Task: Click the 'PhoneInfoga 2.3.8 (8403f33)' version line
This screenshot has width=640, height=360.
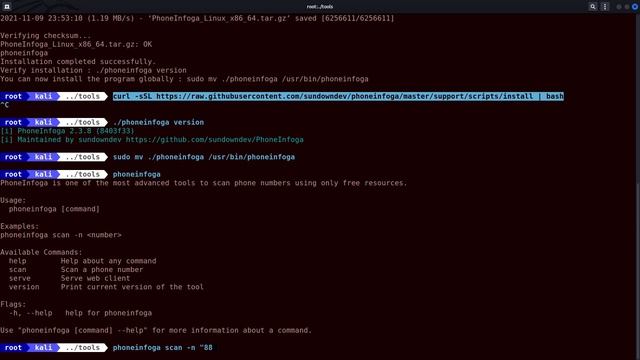Action: [67, 131]
